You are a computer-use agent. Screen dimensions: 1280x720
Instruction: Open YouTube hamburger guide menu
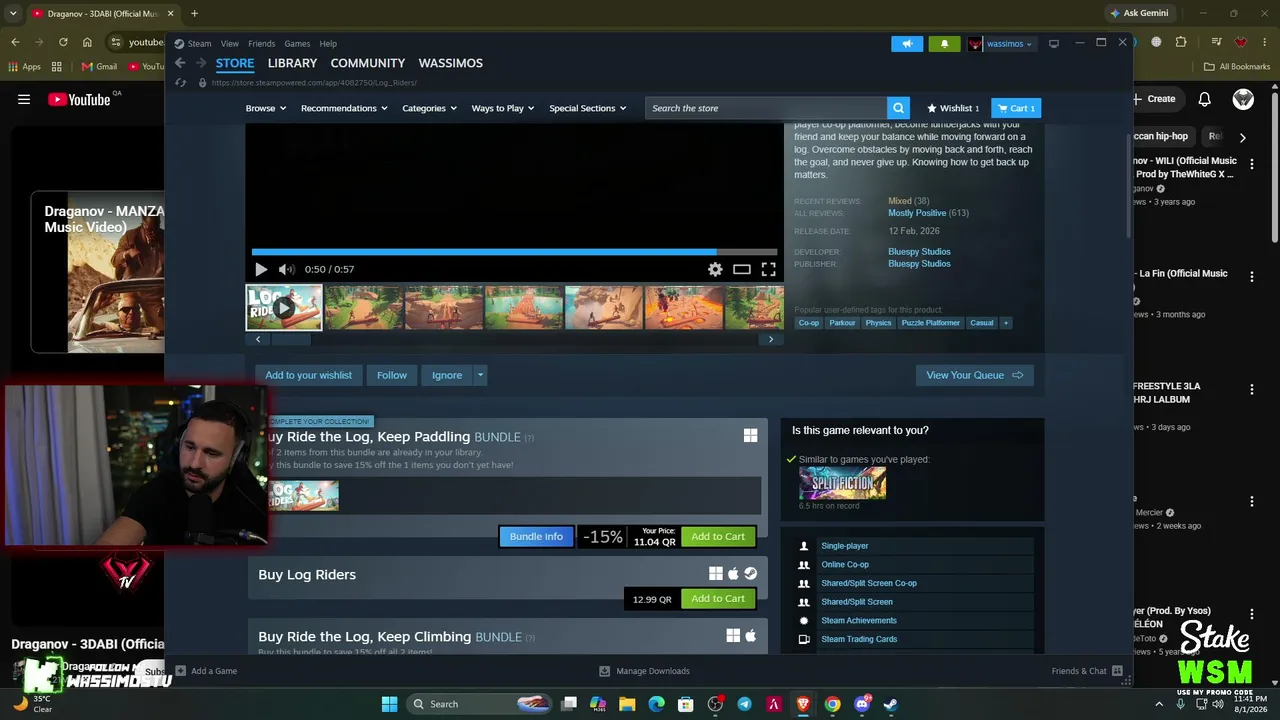point(24,99)
